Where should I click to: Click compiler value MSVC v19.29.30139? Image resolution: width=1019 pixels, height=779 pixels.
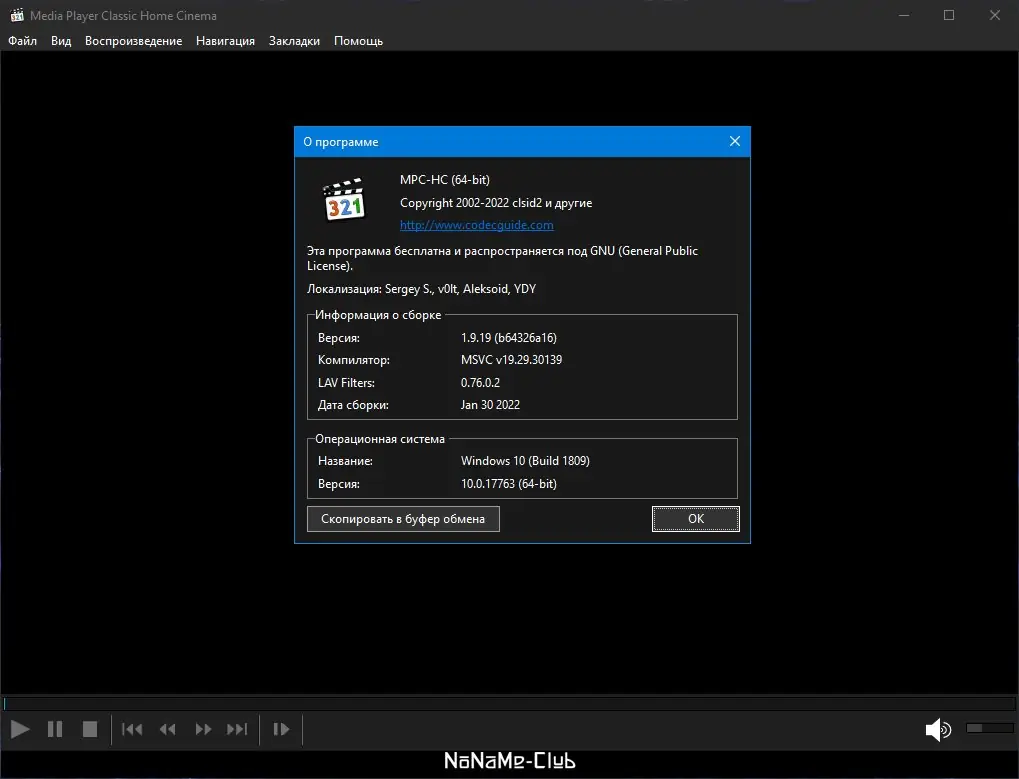pyautogui.click(x=511, y=359)
